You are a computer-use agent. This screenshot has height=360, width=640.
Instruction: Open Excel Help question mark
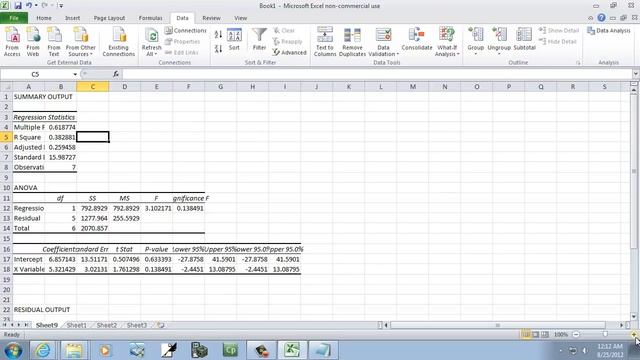601,18
